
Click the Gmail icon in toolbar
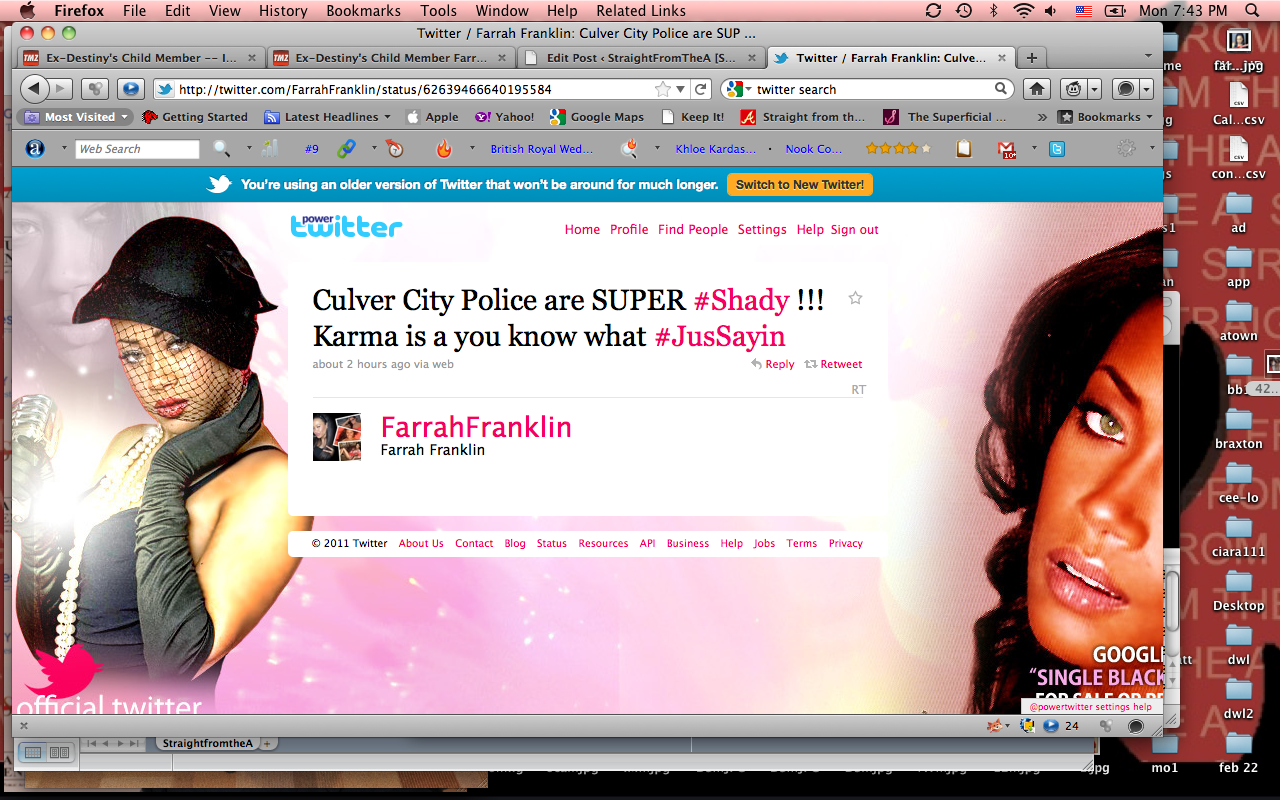[x=1007, y=149]
